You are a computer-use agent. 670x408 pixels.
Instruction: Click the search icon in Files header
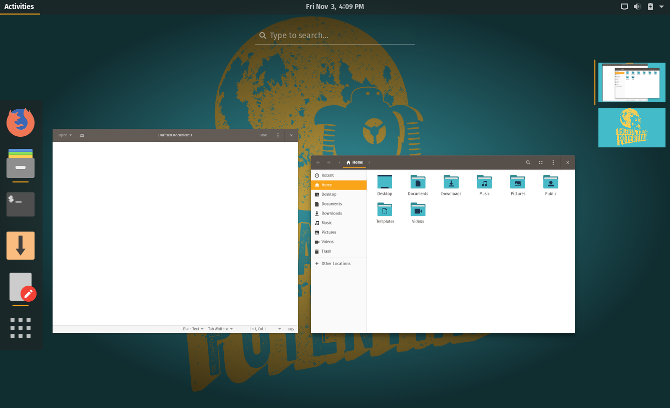pyautogui.click(x=528, y=162)
